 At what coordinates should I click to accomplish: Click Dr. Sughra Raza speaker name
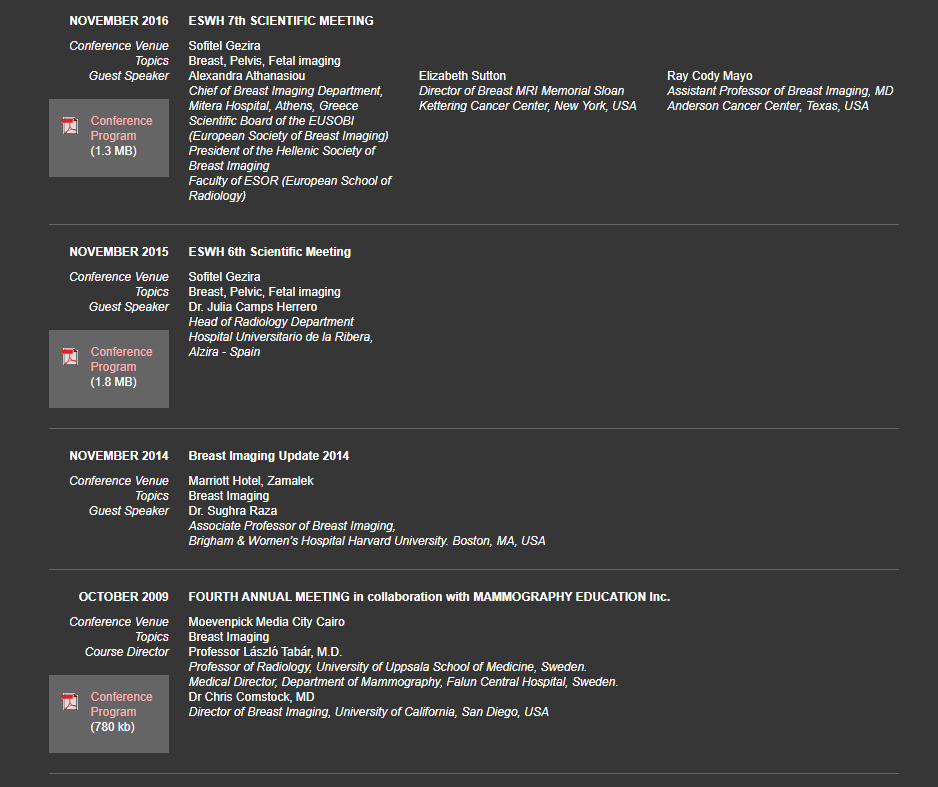(x=233, y=511)
